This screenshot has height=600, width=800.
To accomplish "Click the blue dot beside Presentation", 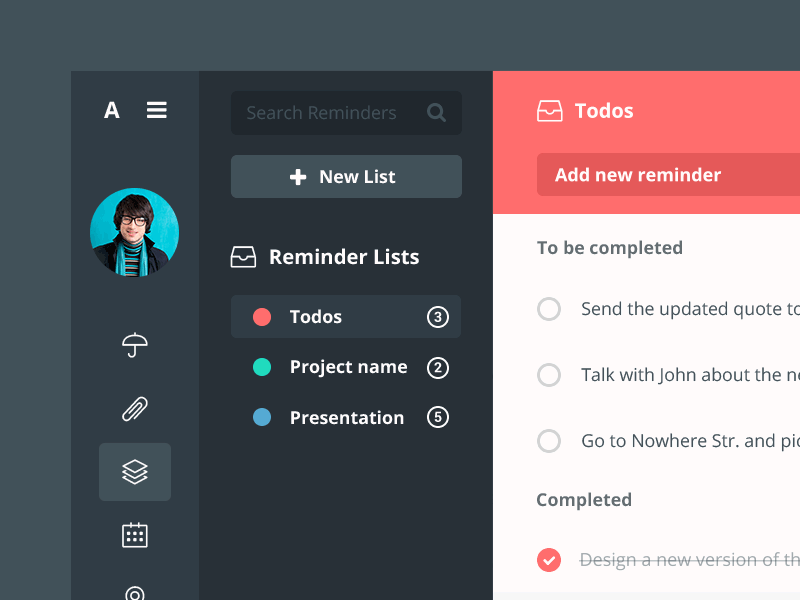I will (x=262, y=417).
